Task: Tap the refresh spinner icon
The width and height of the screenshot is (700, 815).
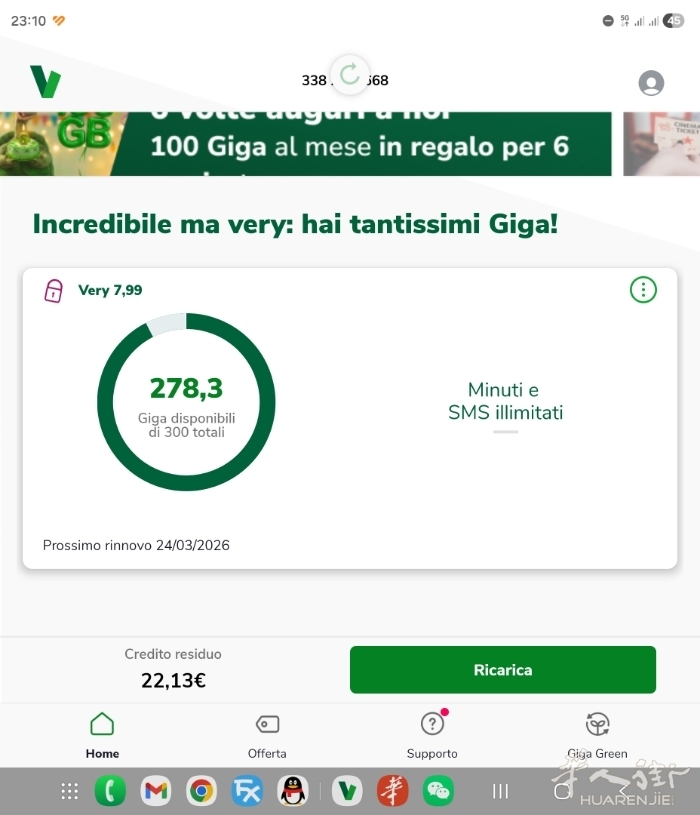Action: click(349, 74)
